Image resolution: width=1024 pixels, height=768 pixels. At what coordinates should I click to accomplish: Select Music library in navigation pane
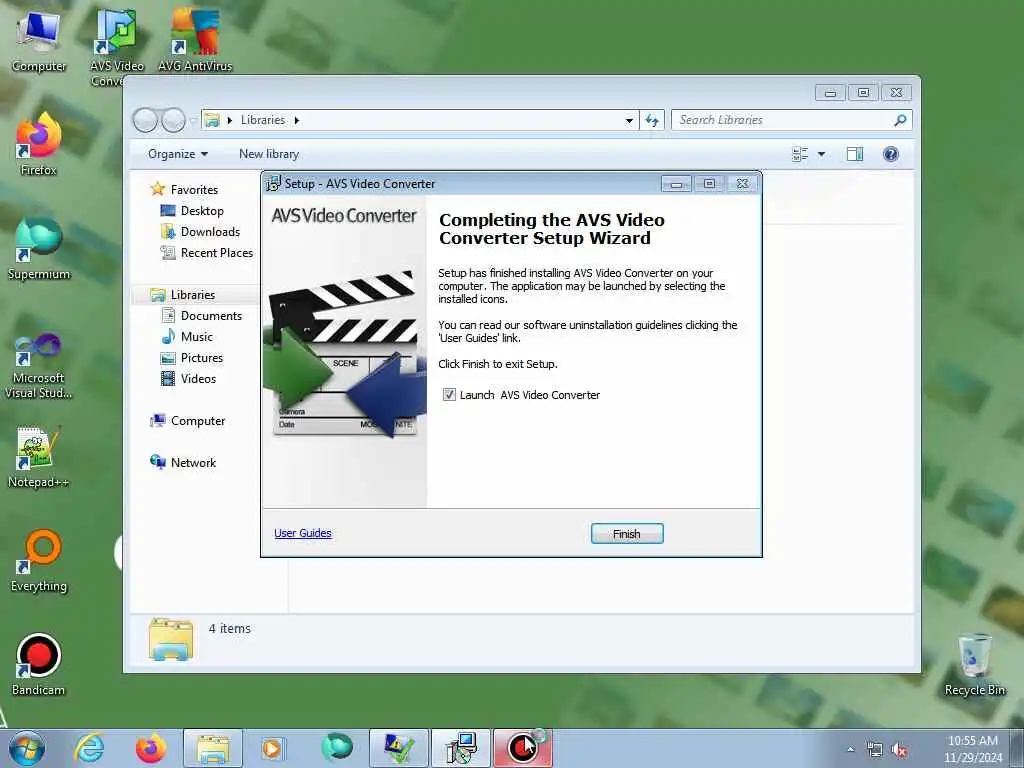pos(197,336)
